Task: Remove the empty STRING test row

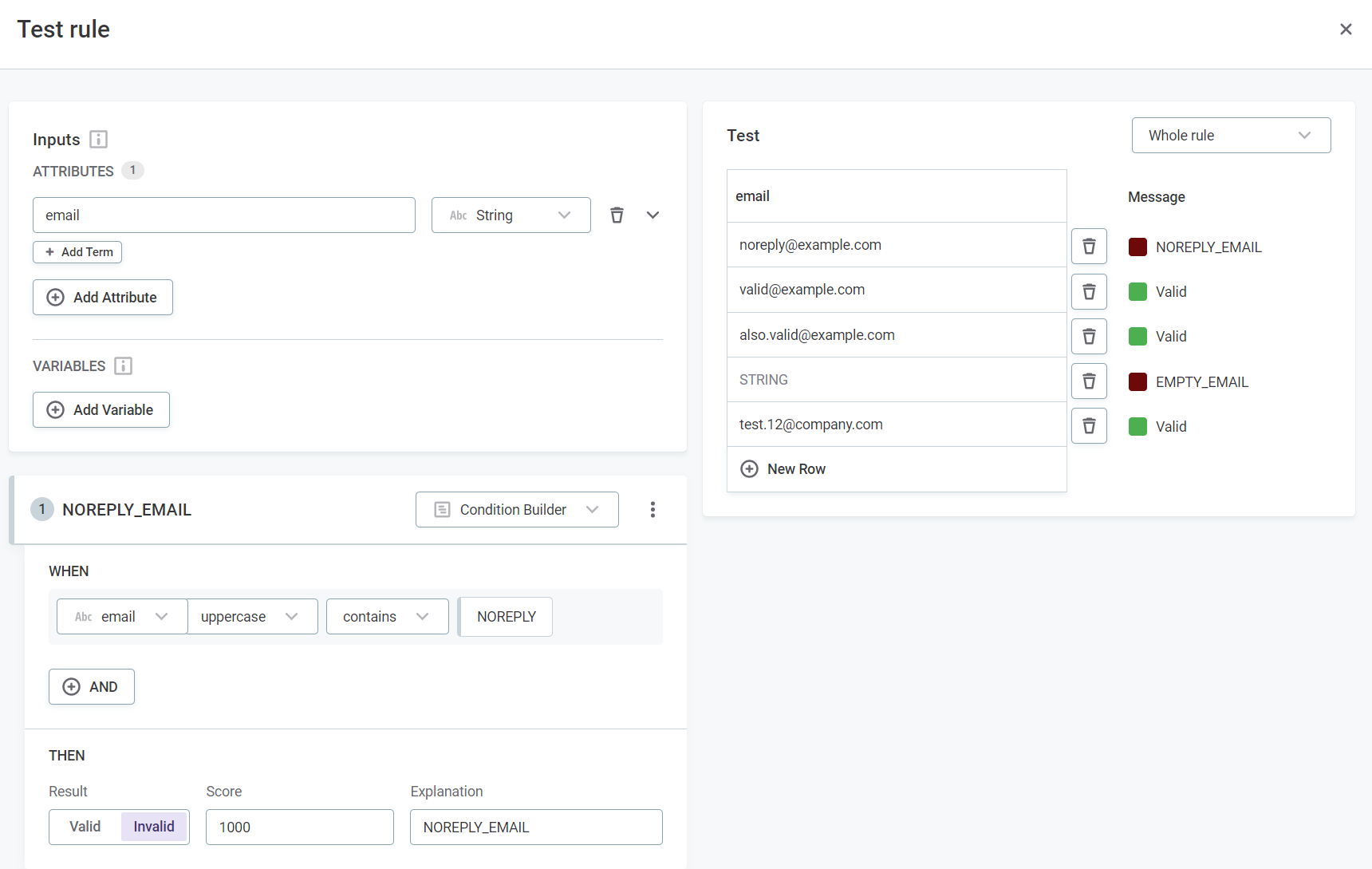Action: 1089,381
